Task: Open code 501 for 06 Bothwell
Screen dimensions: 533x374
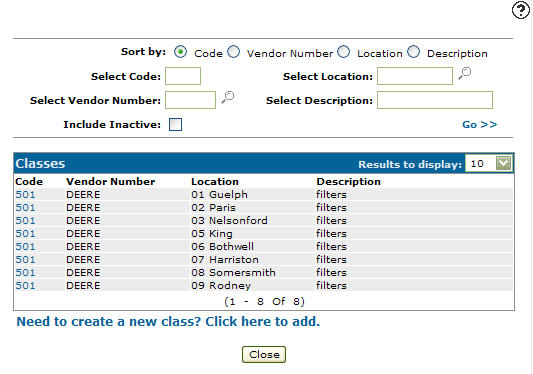Action: point(25,246)
